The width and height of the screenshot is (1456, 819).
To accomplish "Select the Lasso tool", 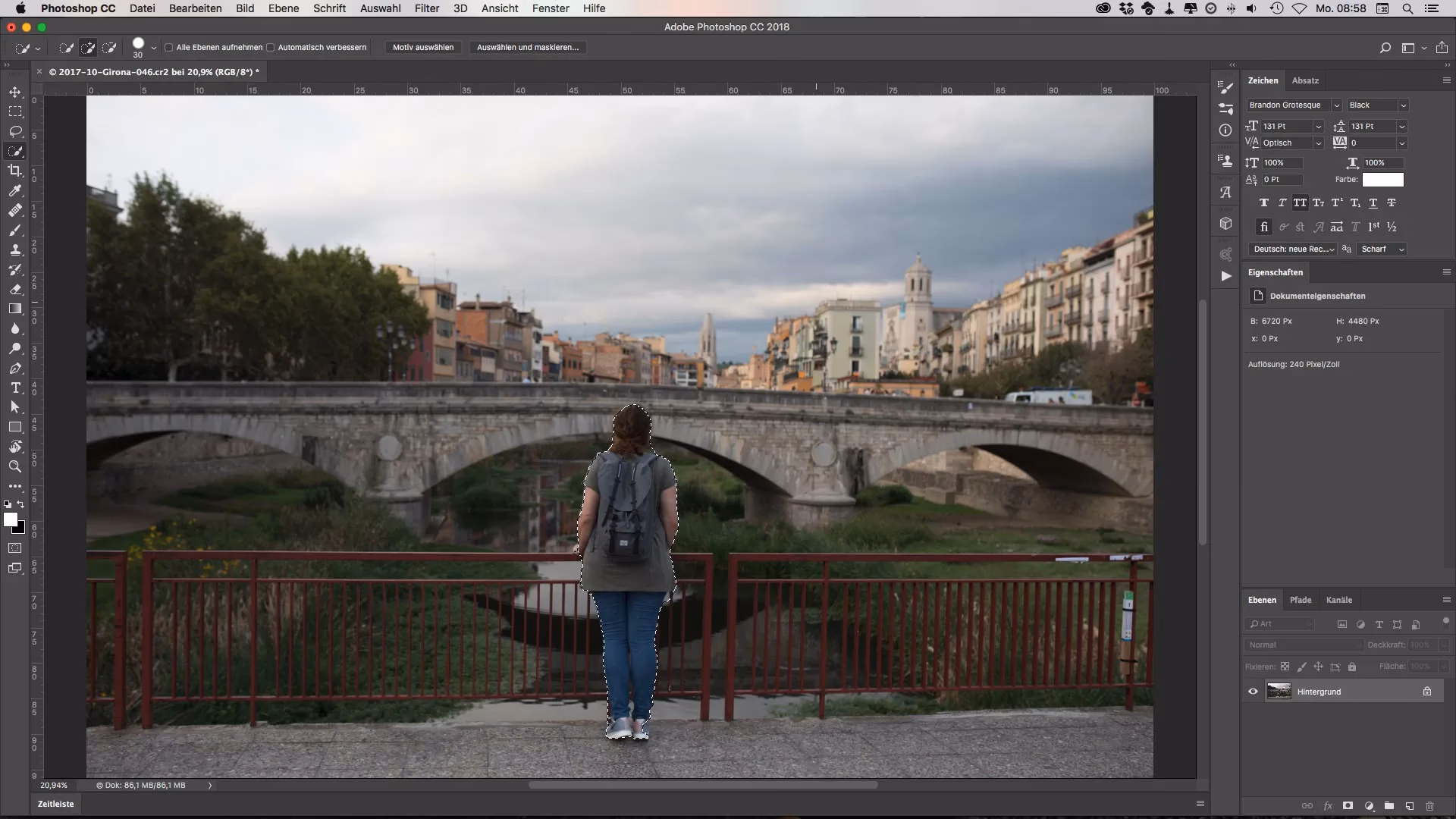I will click(x=15, y=130).
